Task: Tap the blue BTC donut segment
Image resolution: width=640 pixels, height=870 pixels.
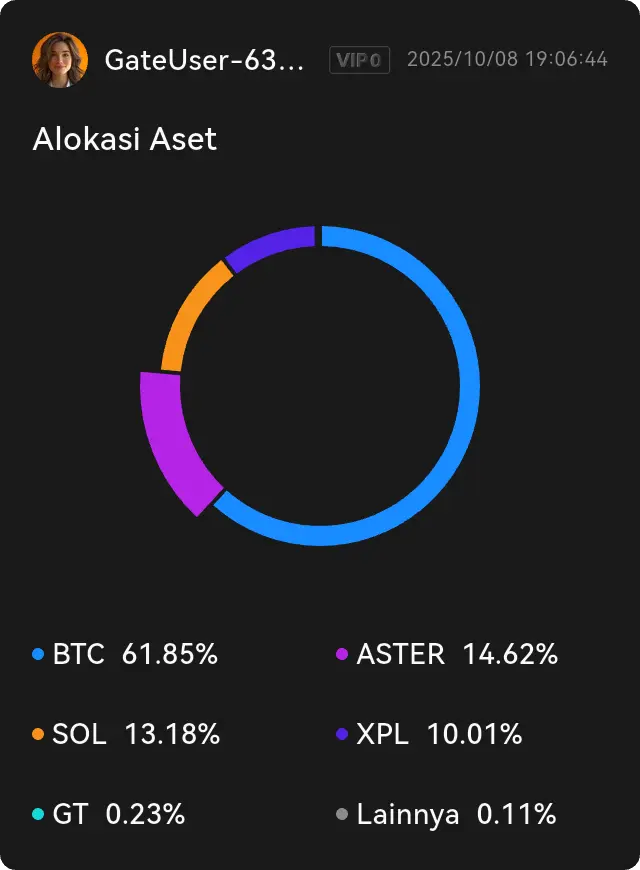Action: pyautogui.click(x=460, y=400)
